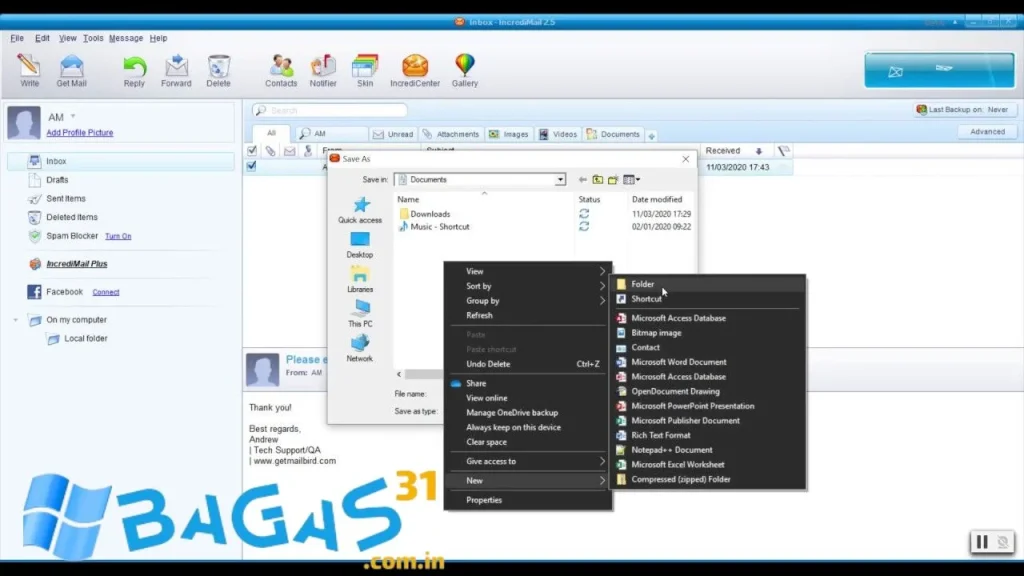Expand the Sort by submenu

click(x=528, y=286)
